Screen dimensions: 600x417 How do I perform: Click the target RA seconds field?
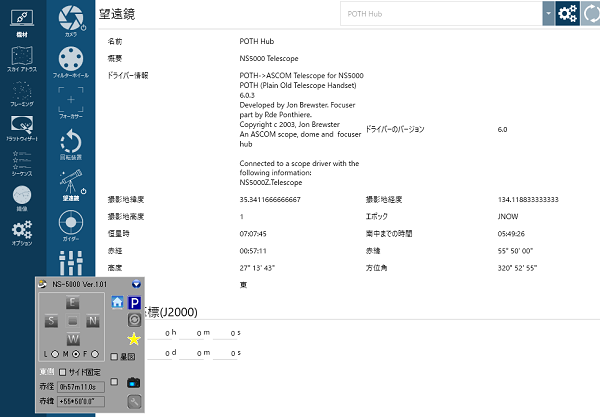pos(225,333)
